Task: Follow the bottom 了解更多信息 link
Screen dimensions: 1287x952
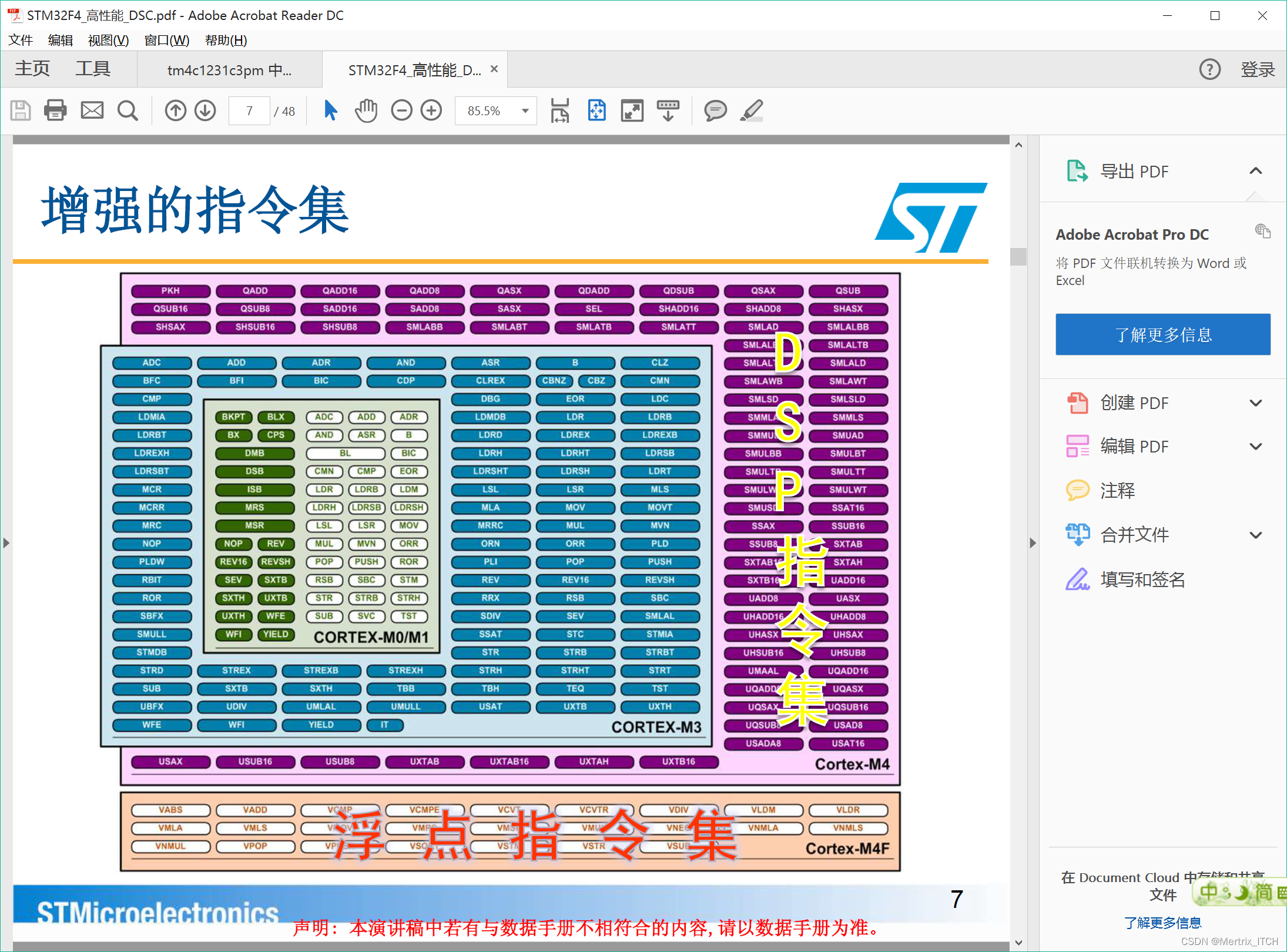Action: click(x=1162, y=923)
